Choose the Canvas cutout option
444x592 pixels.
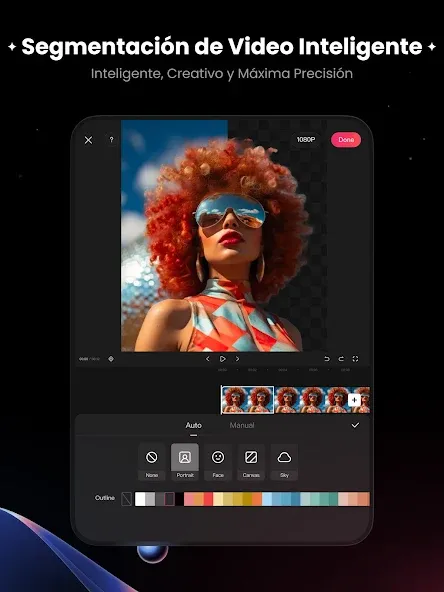click(x=251, y=462)
